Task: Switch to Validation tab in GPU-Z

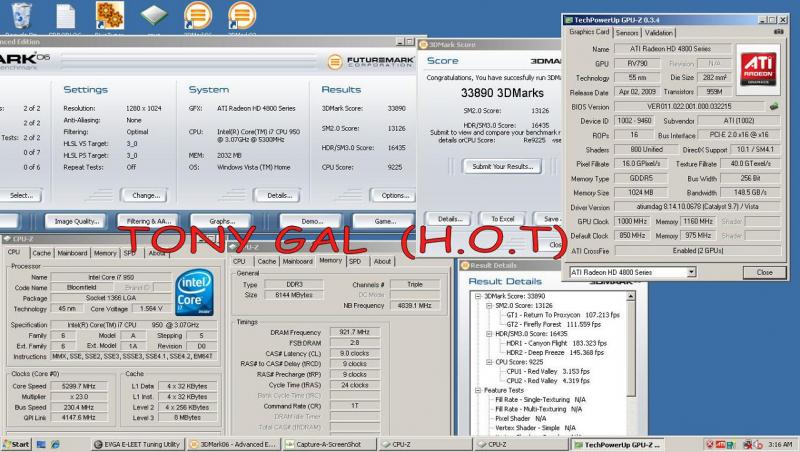Action: coord(659,33)
